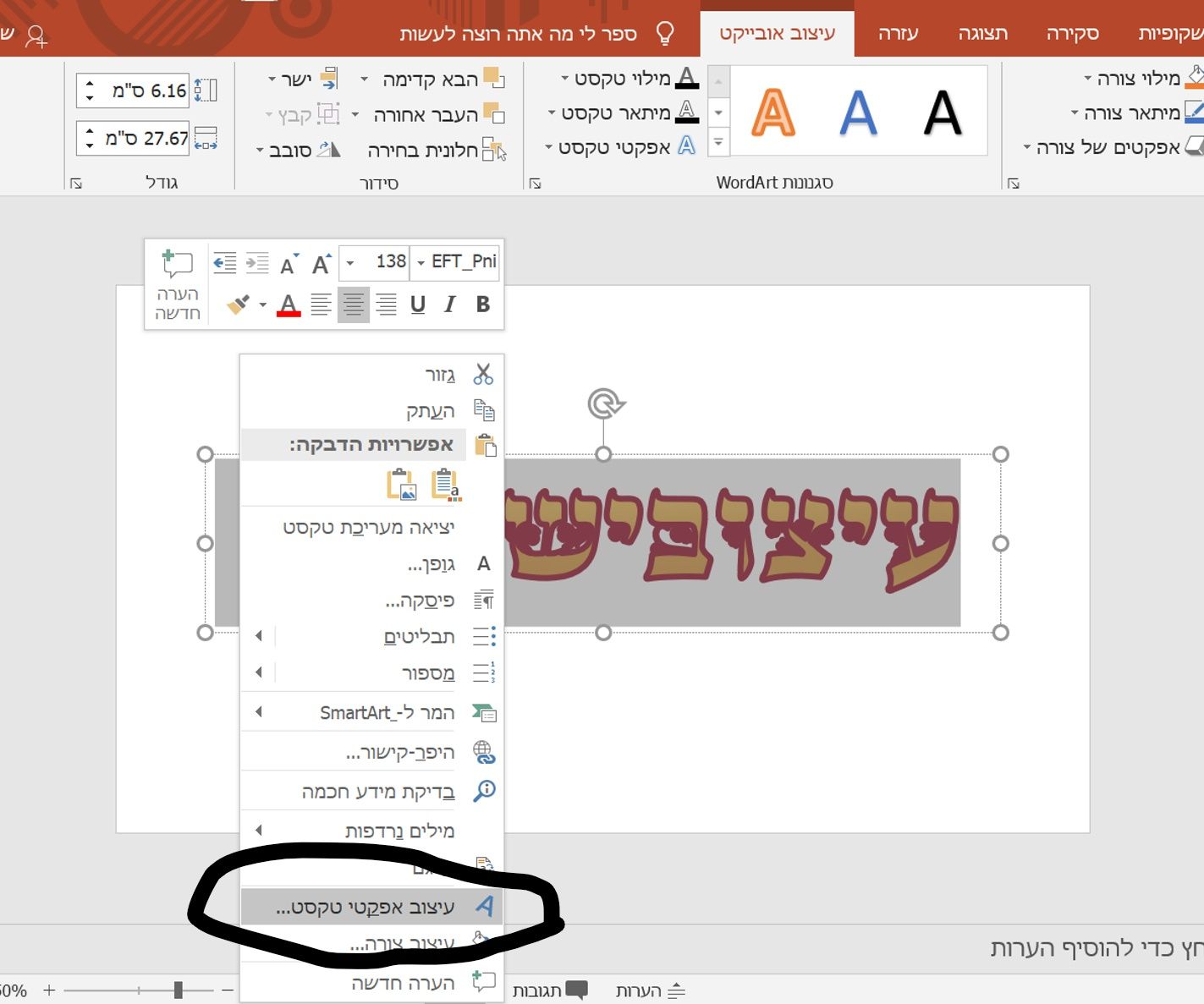Open the תבליטים (Bullets) submenu

372,636
